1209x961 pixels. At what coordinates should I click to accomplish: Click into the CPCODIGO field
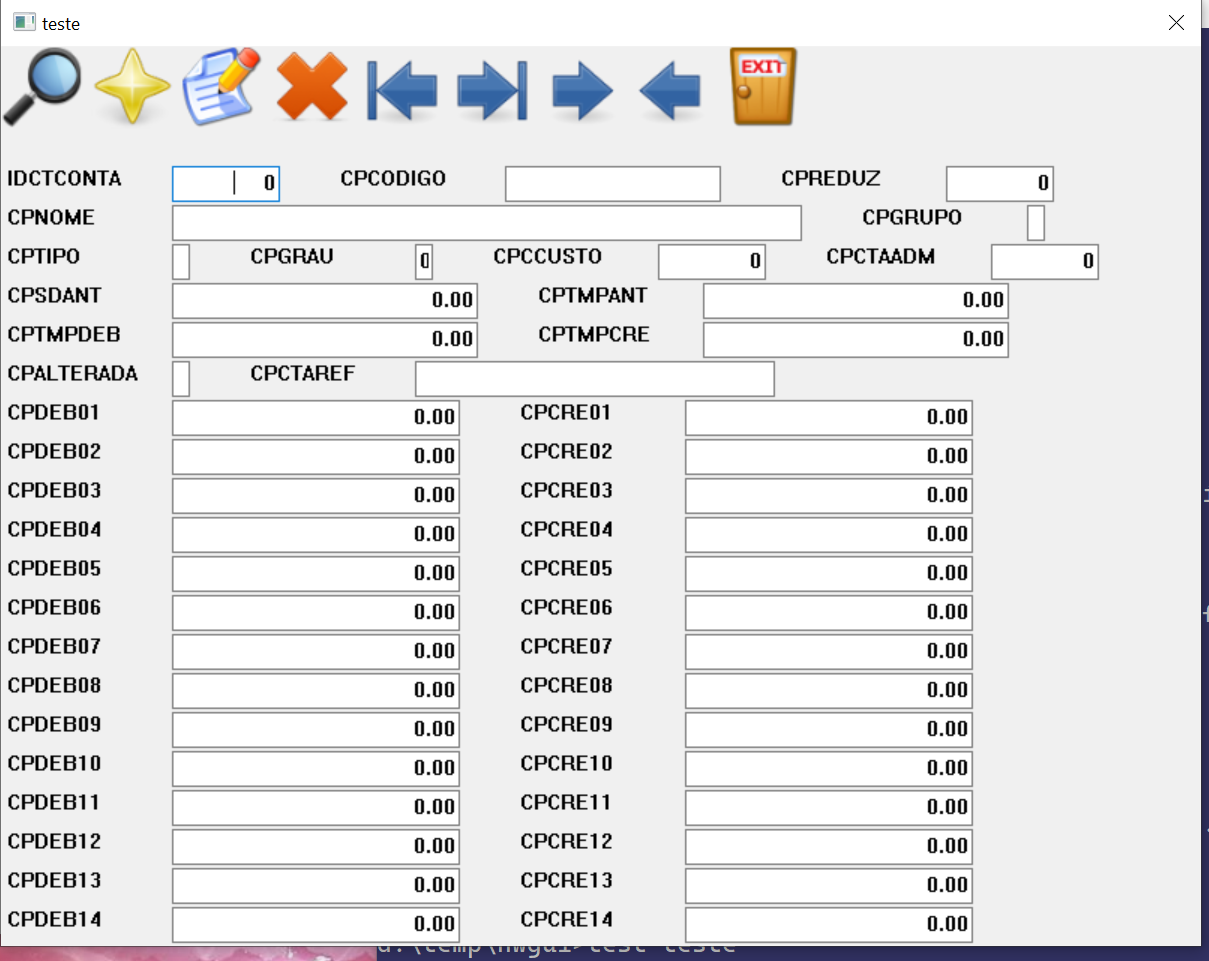pos(613,184)
